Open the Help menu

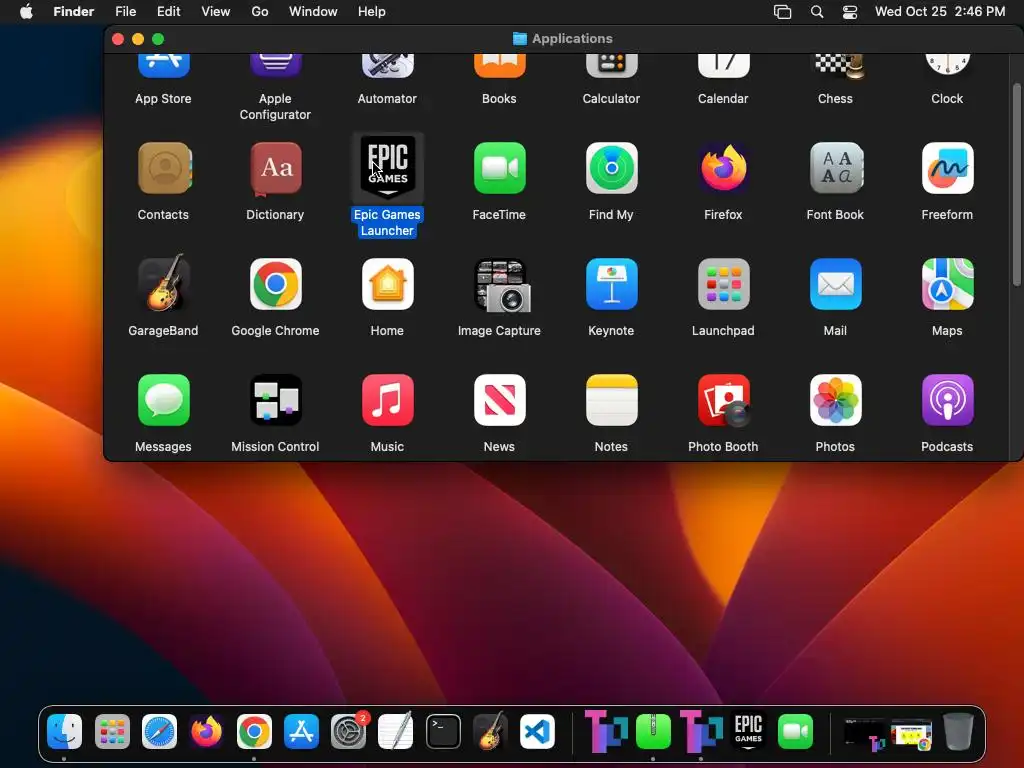(x=372, y=12)
